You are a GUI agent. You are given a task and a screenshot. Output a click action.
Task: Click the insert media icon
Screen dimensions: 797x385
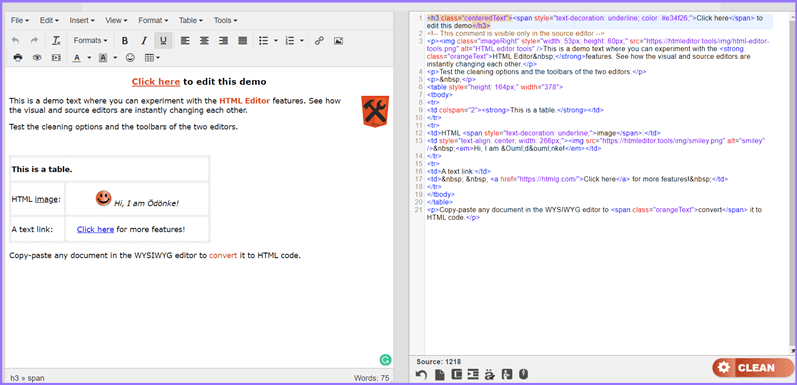(56, 58)
